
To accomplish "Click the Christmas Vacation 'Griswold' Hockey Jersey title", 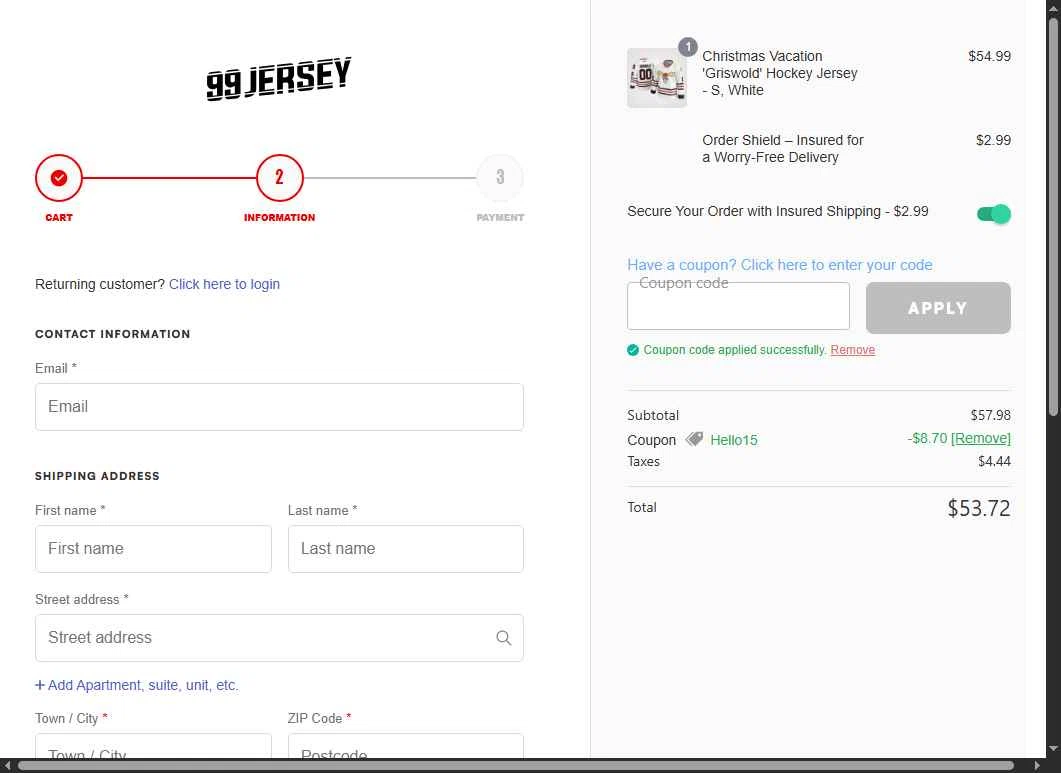I will 780,73.
